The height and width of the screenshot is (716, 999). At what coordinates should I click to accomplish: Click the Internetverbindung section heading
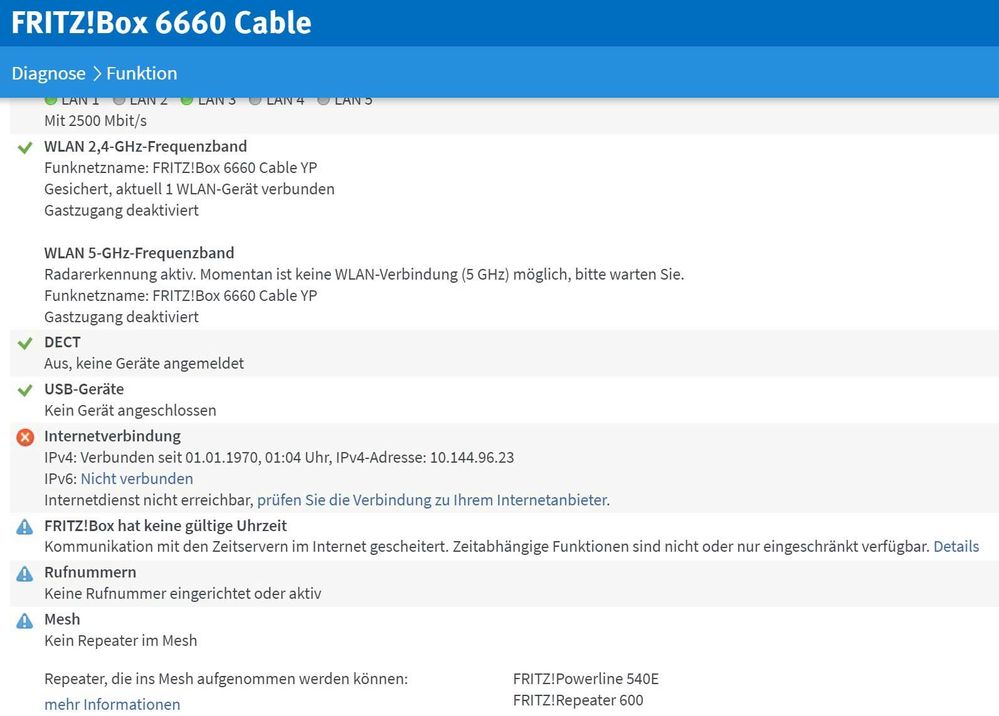pyautogui.click(x=112, y=436)
